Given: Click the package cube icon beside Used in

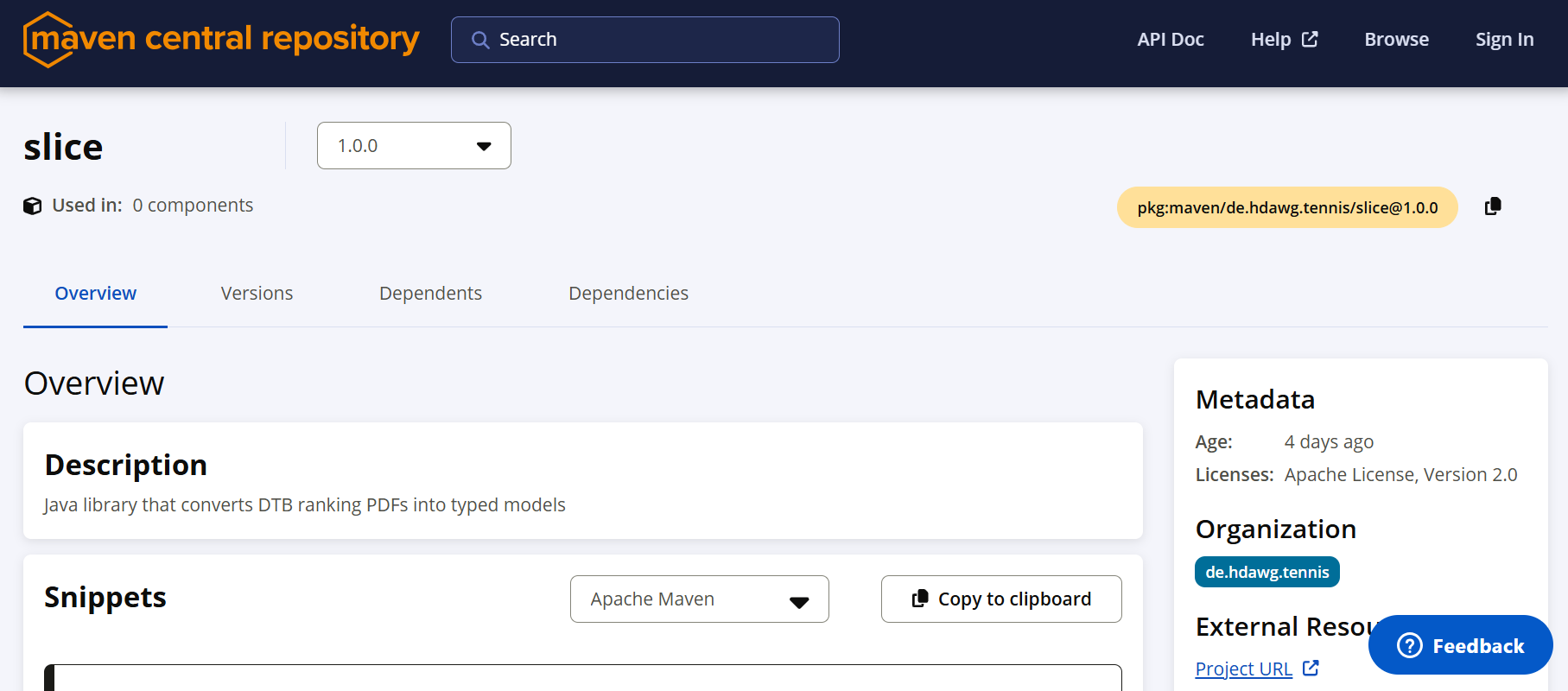Looking at the screenshot, I should click(x=33, y=206).
